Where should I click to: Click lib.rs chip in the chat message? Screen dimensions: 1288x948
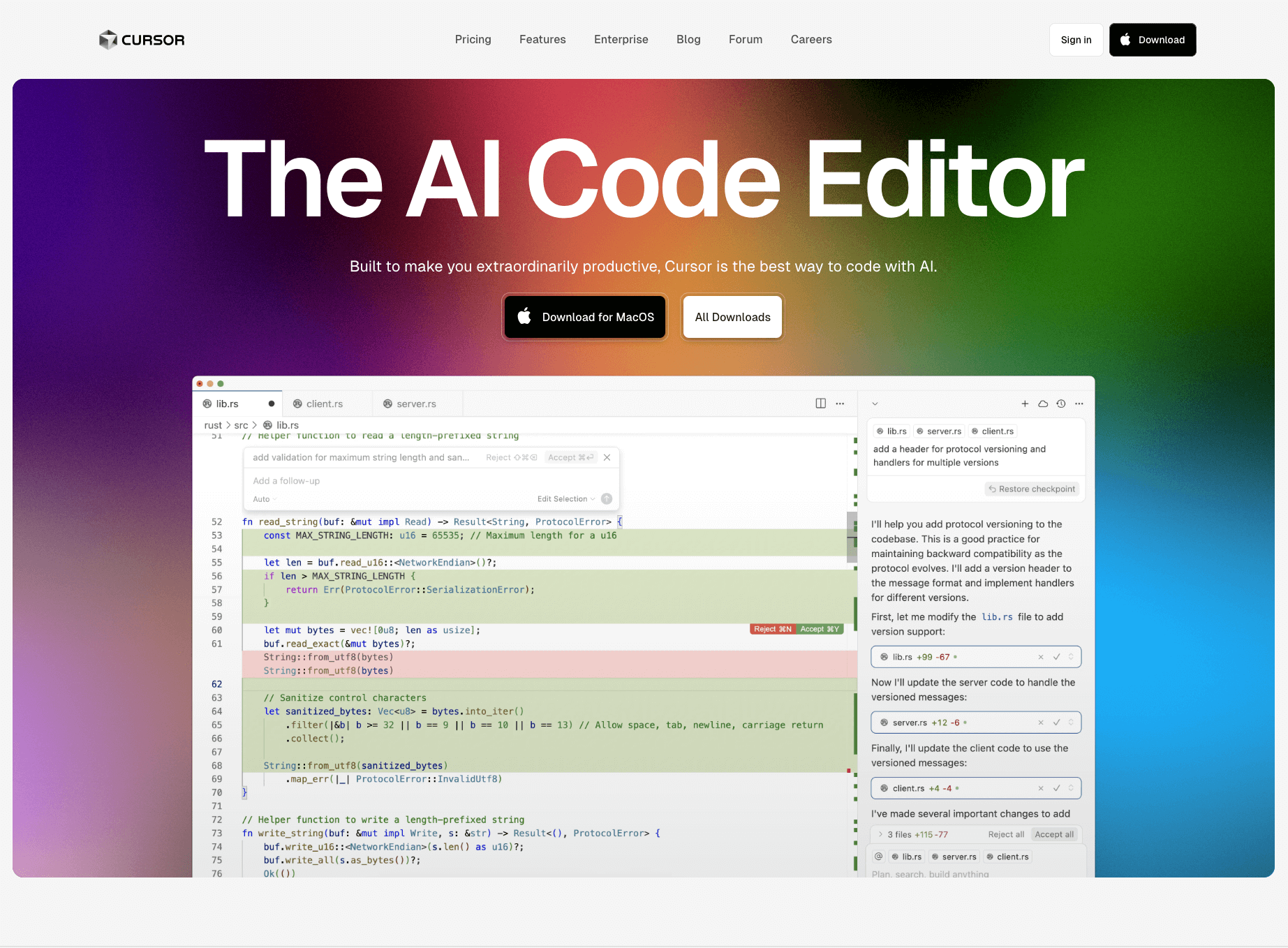891,431
